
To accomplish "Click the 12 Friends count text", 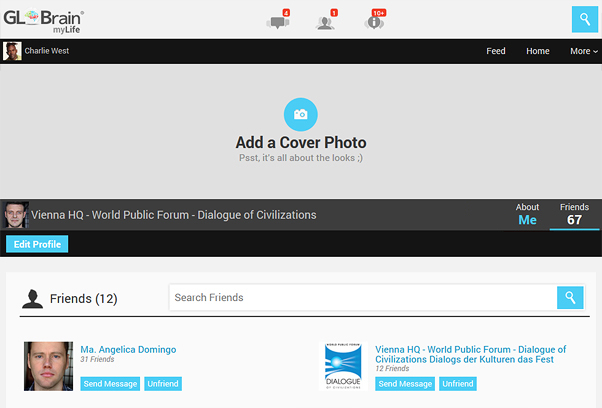I will (392, 368).
